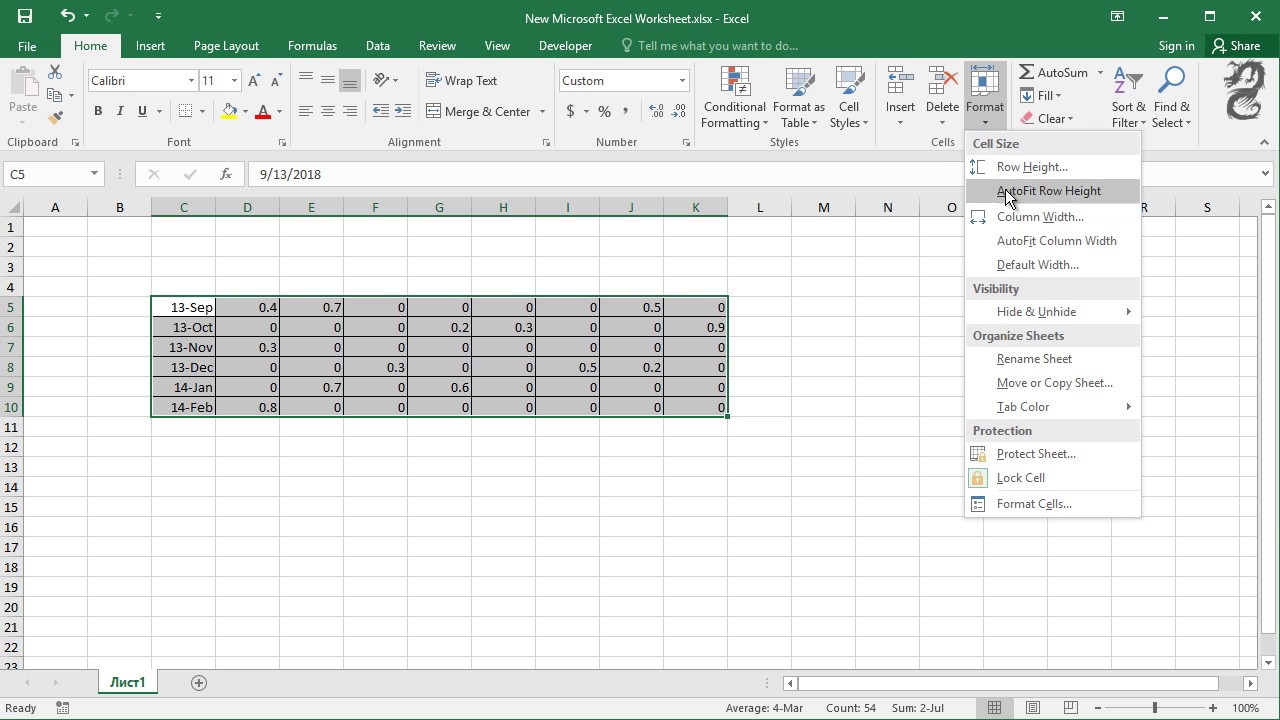Open the Data ribbon tab
The width and height of the screenshot is (1280, 720).
pyautogui.click(x=377, y=46)
